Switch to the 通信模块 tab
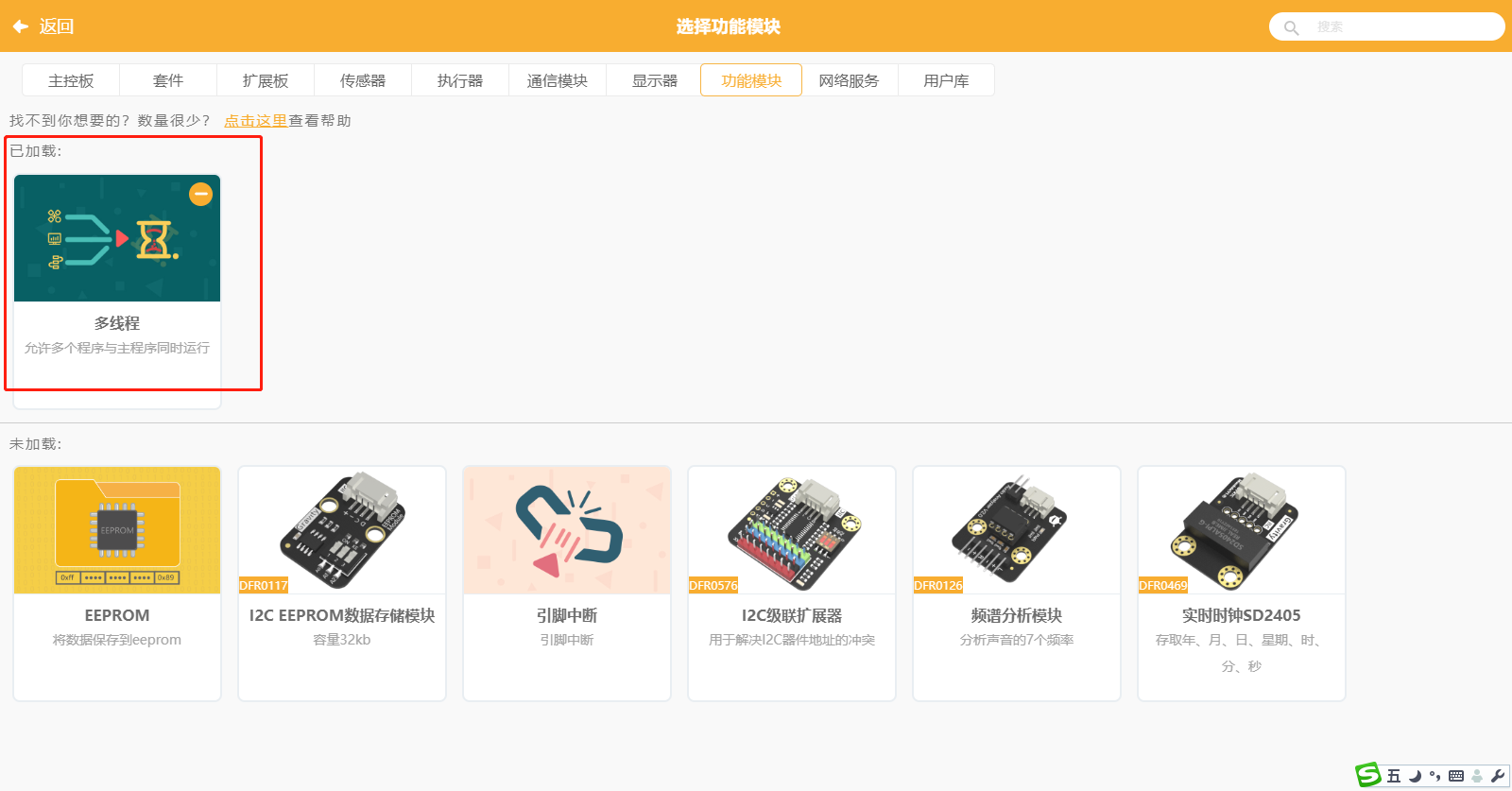 558,80
